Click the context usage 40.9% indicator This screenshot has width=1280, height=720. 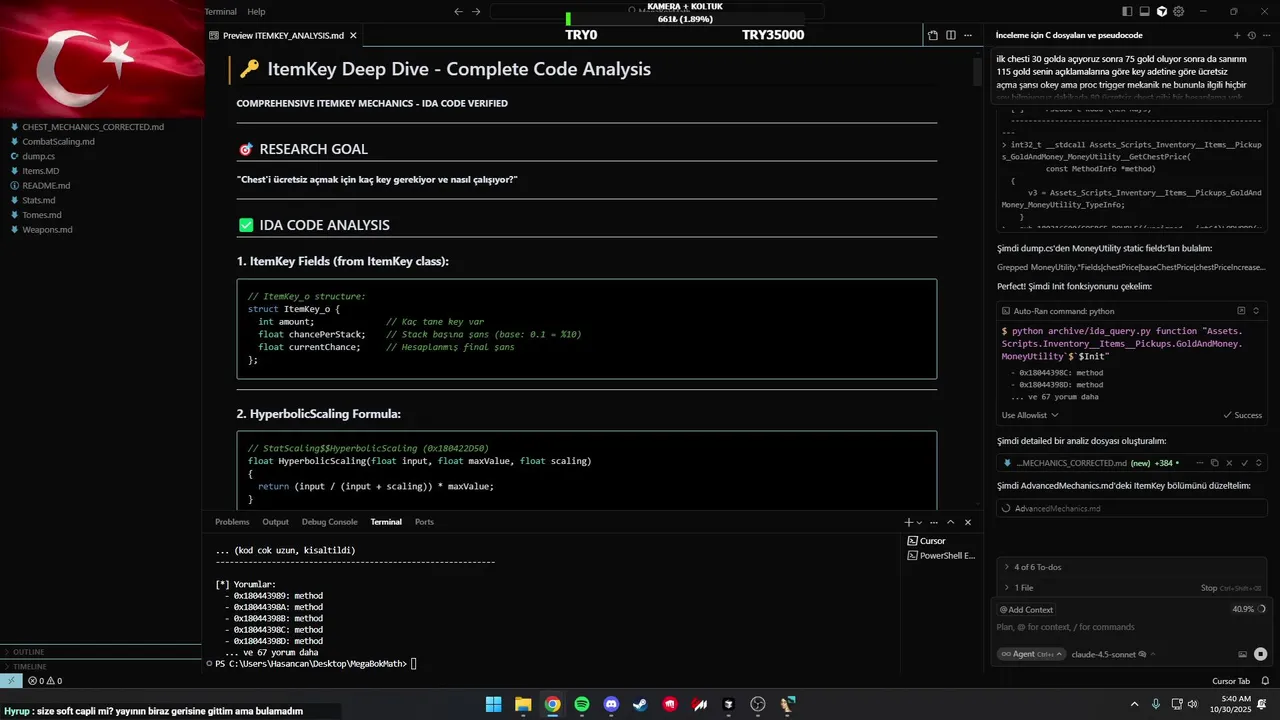coord(1249,609)
